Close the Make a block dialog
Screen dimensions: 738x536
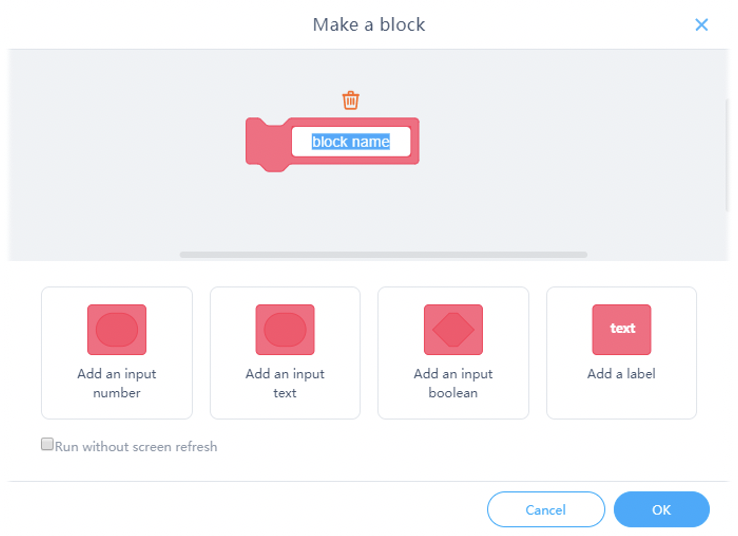(x=701, y=24)
